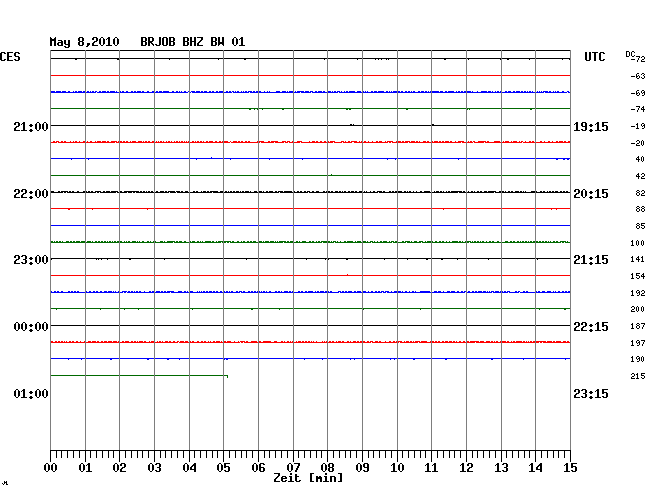Select the DC offset value '-63'
This screenshot has width=650, height=494.
[x=638, y=76]
